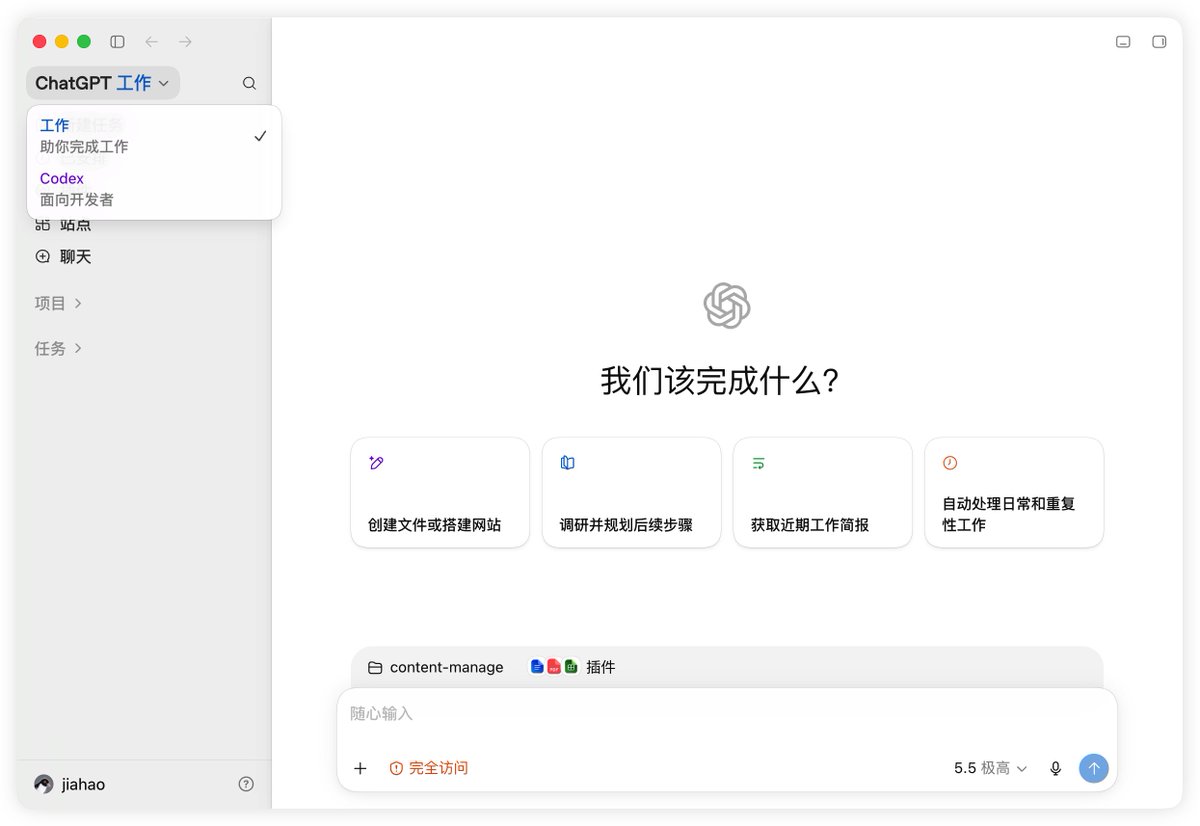Open search with the magnifier icon
The height and width of the screenshot is (826, 1200).
coord(249,83)
